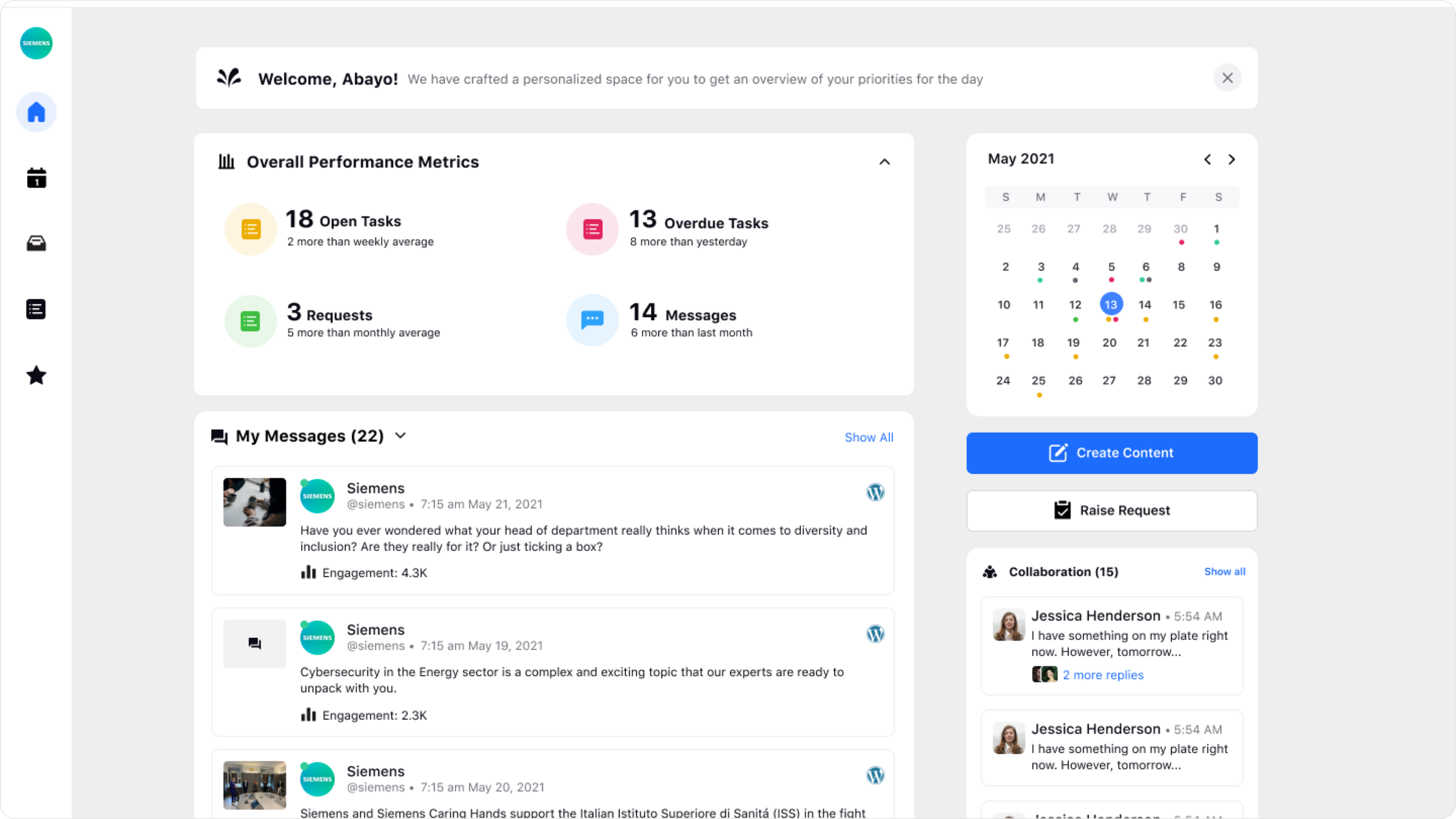The width and height of the screenshot is (1456, 819).
Task: Click Jessica Henderson's avatar in first collaboration card
Action: [1008, 625]
